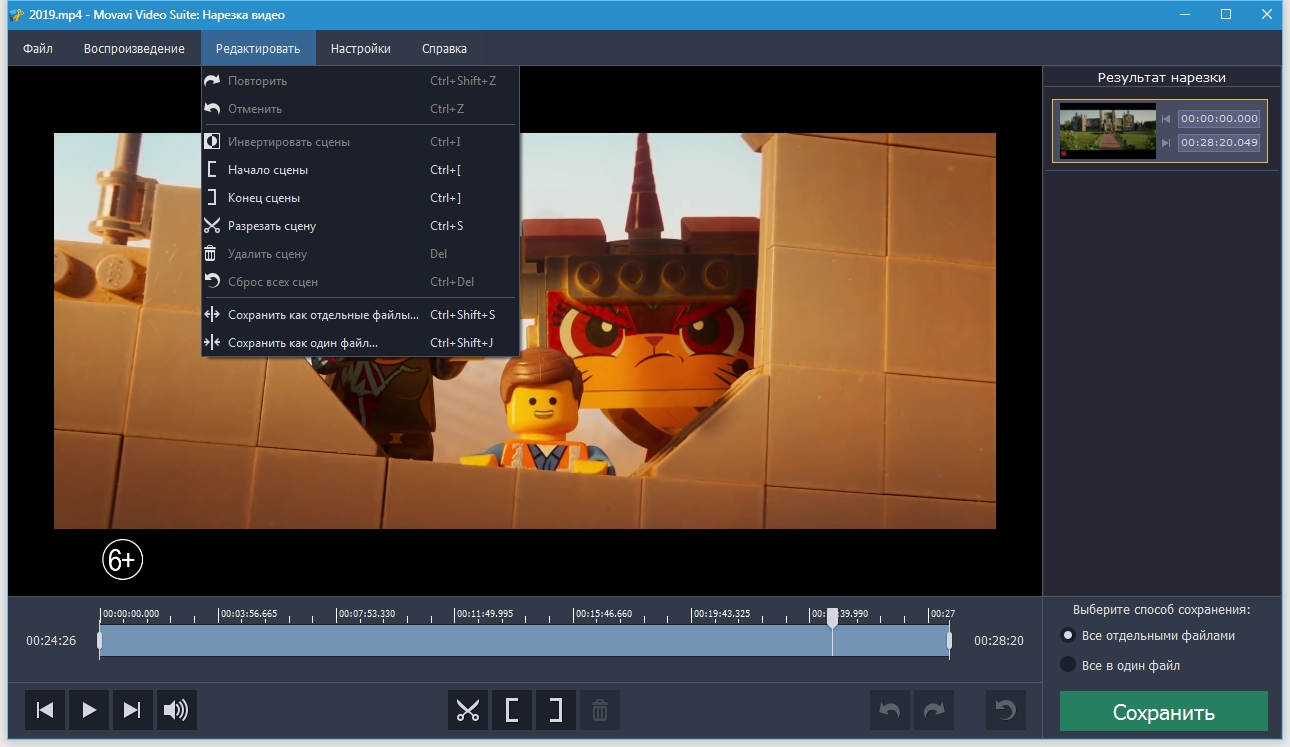The height and width of the screenshot is (747, 1290).
Task: Open the Файл menu
Action: coord(38,48)
